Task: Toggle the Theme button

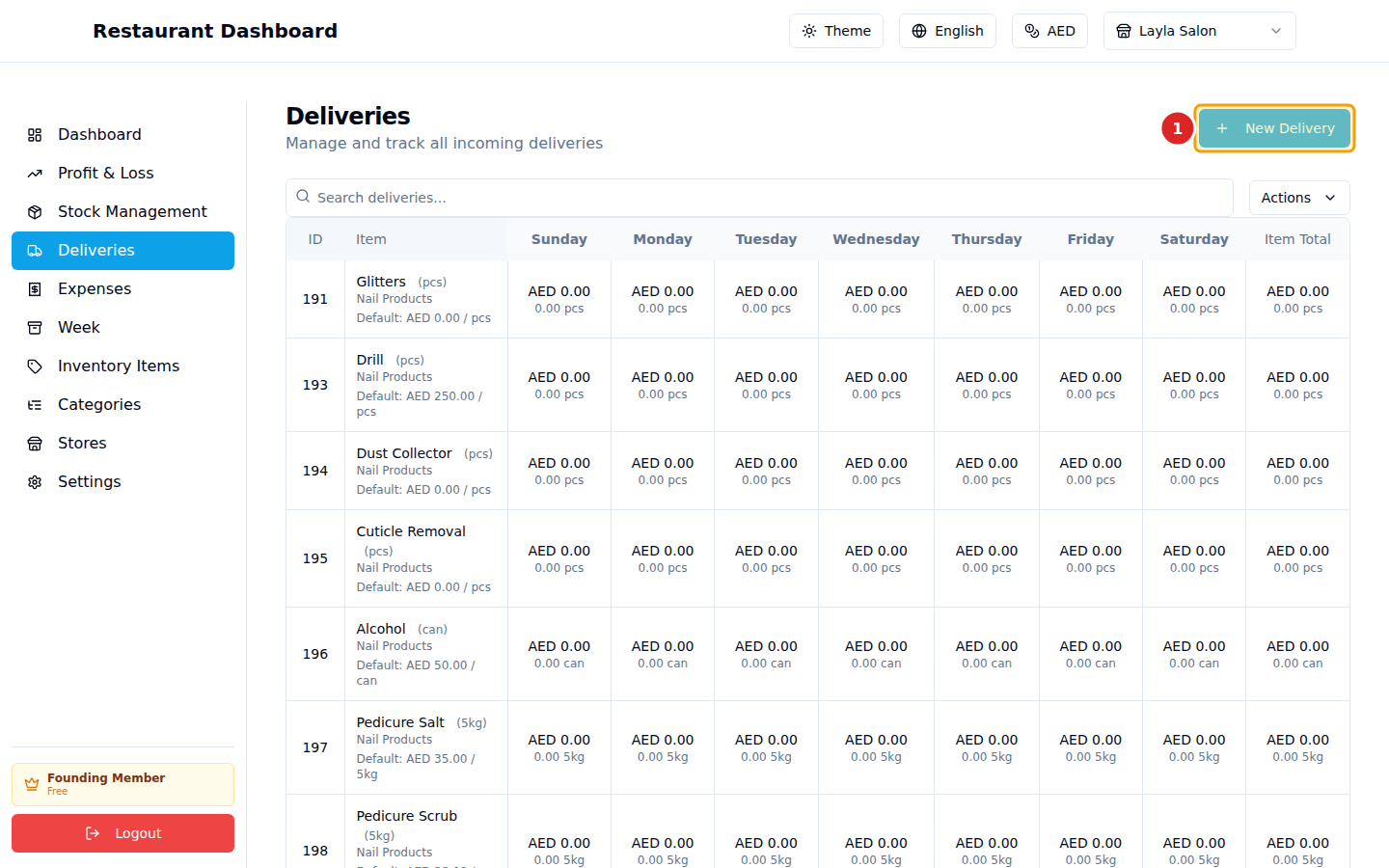Action: click(835, 31)
